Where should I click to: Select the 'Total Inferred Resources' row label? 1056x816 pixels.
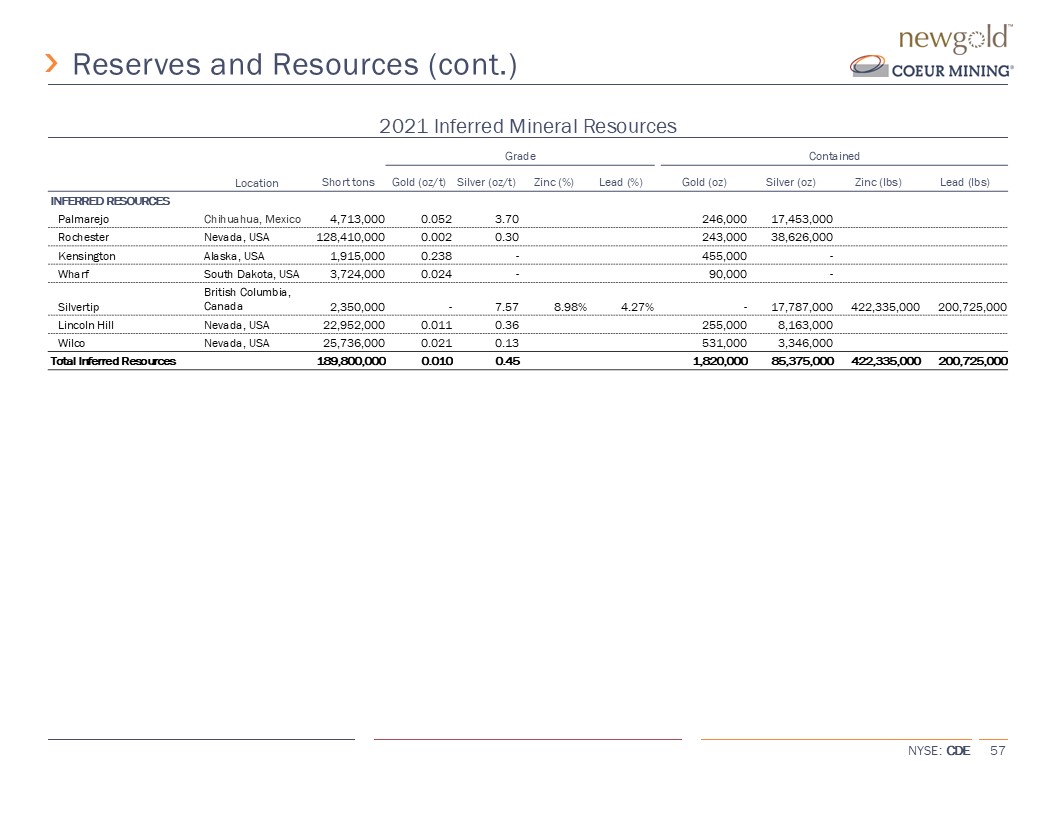click(113, 361)
